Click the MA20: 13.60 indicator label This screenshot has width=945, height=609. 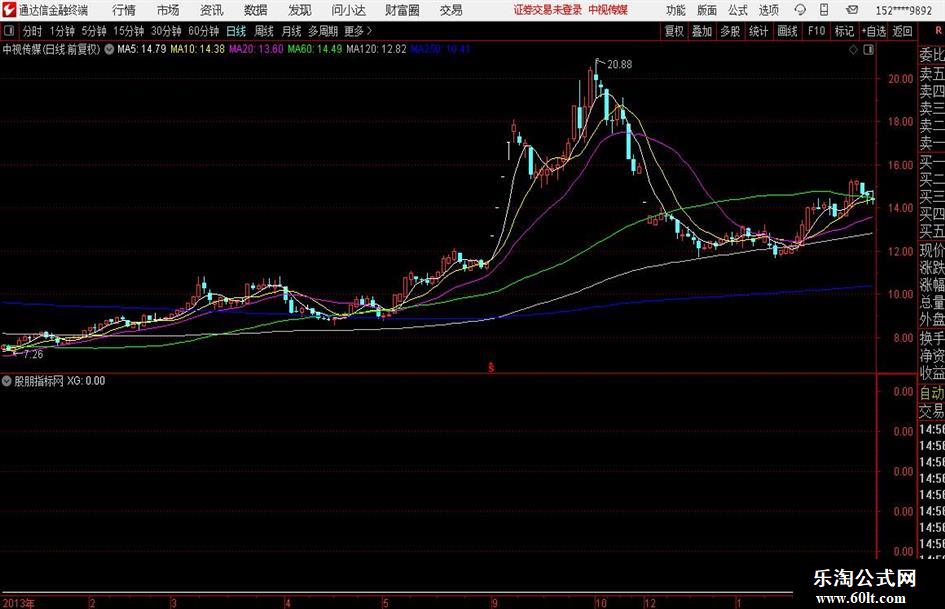(256, 49)
